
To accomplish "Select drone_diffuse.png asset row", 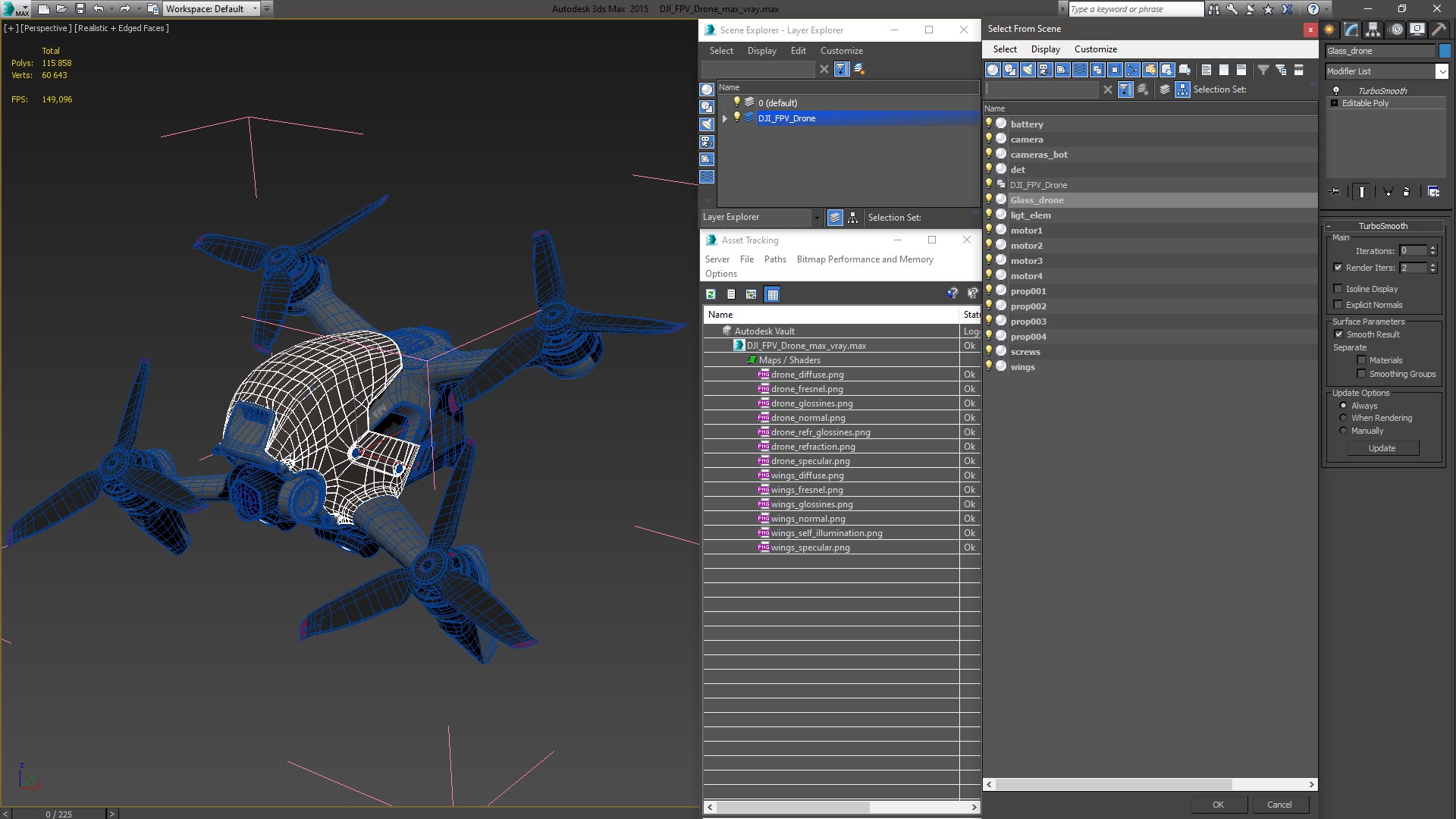I will (x=842, y=375).
